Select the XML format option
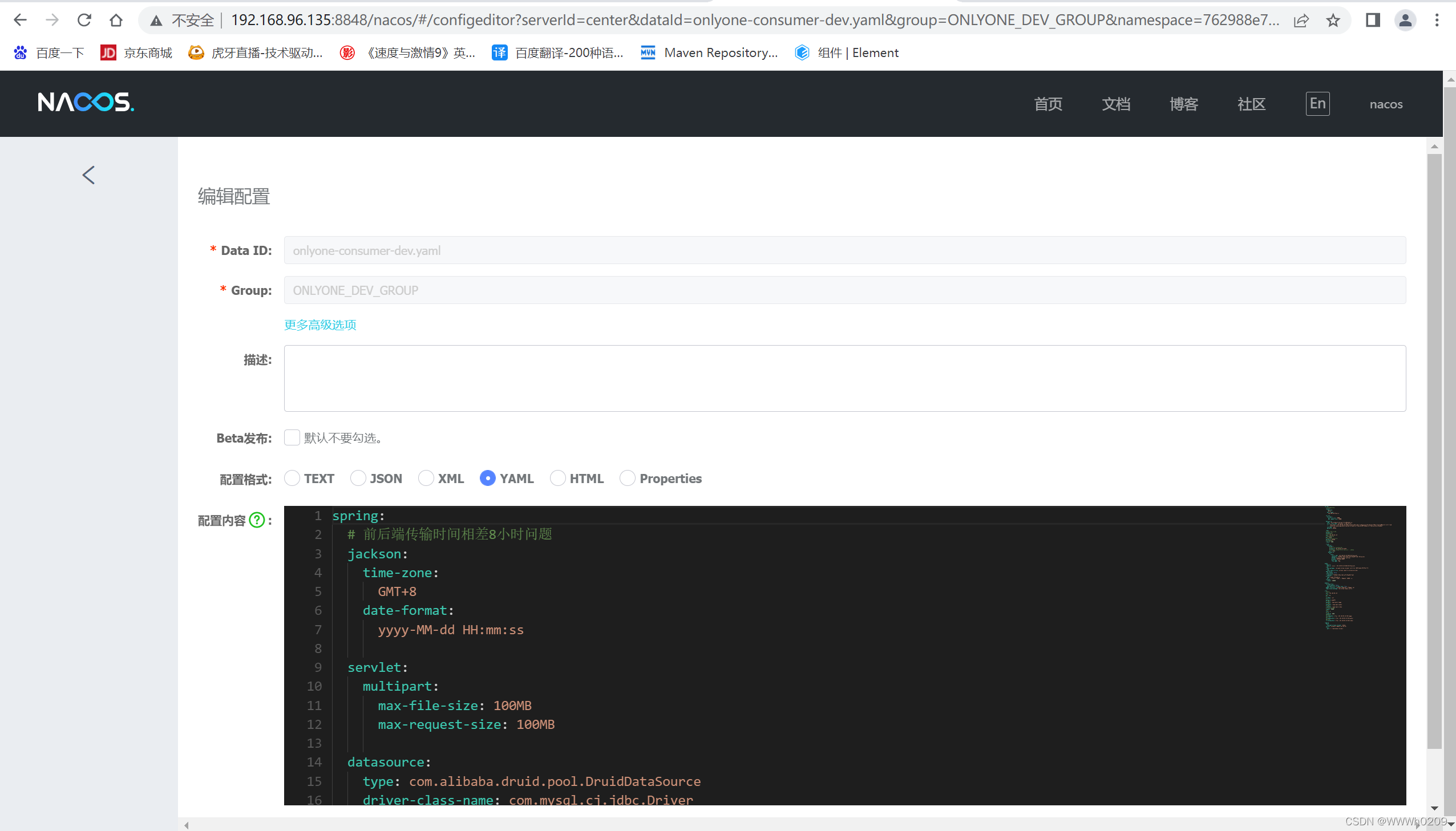Viewport: 1456px width, 831px height. pos(426,479)
